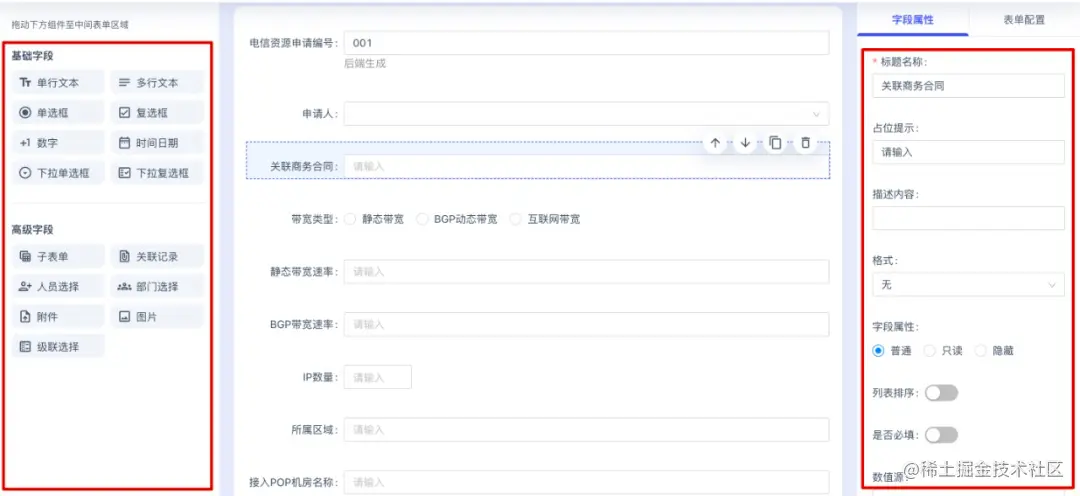Toggle the 是否必填 switch

pos(941,435)
